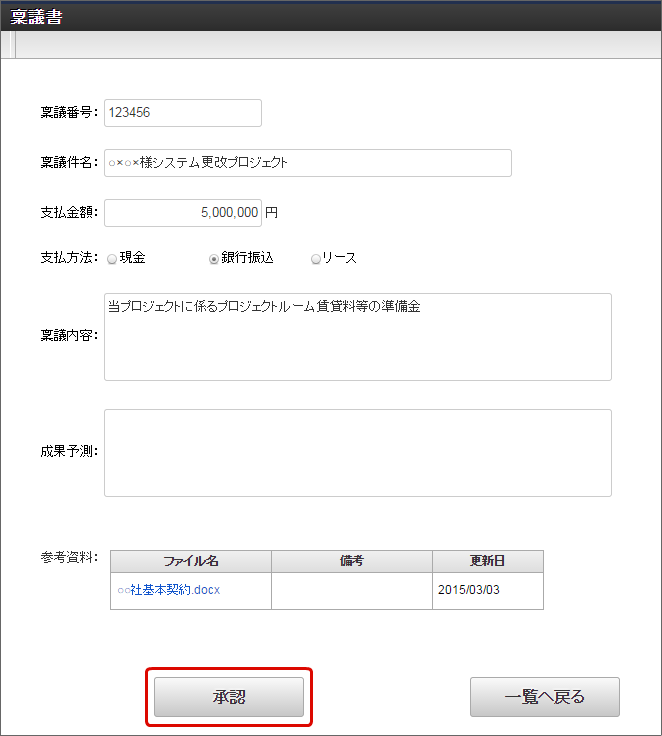Select the 現金 payment method
Viewport: 662px width, 736px height.
tap(112, 258)
